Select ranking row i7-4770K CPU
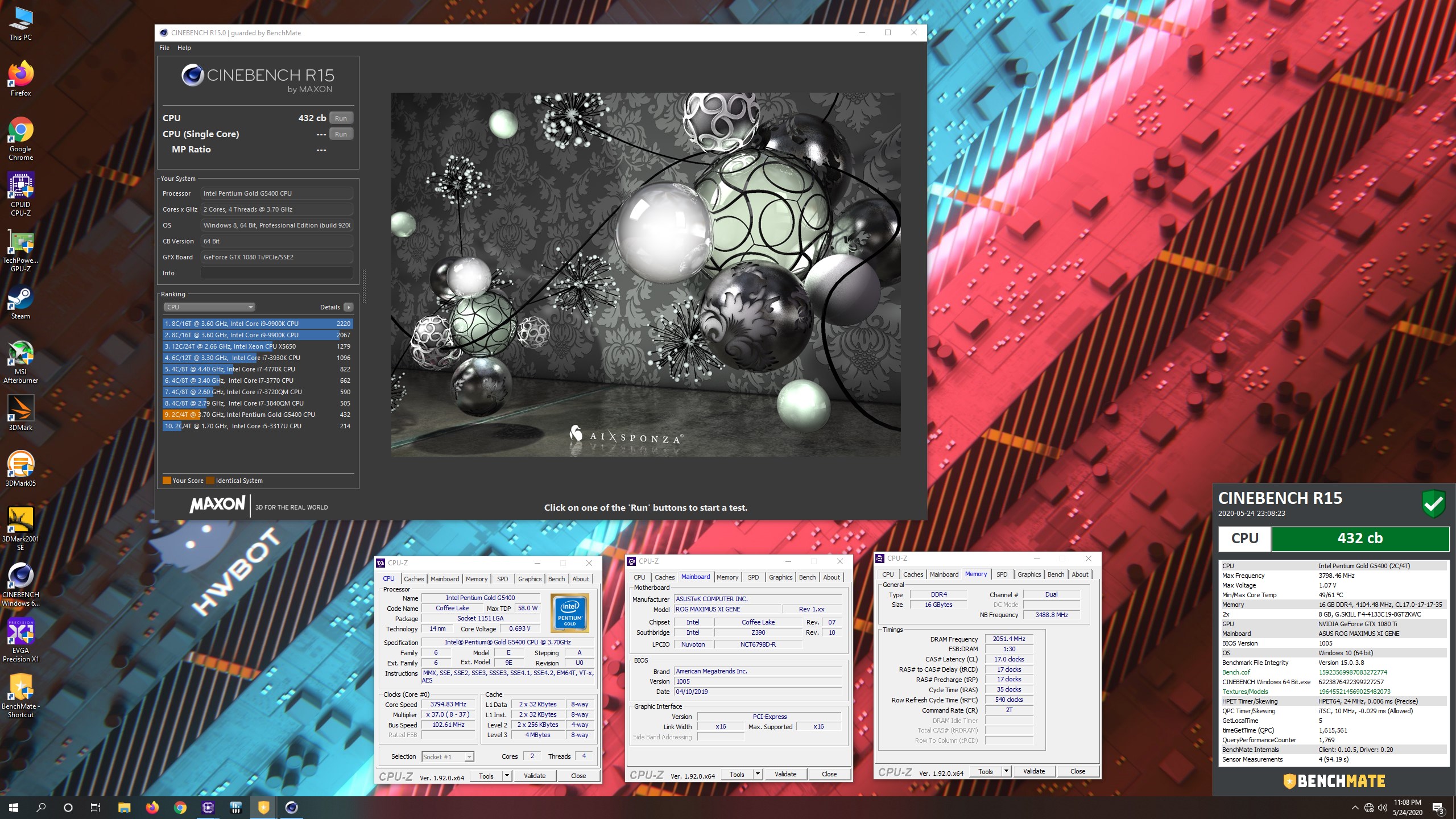Screen dimensions: 1456x819 click(258, 369)
